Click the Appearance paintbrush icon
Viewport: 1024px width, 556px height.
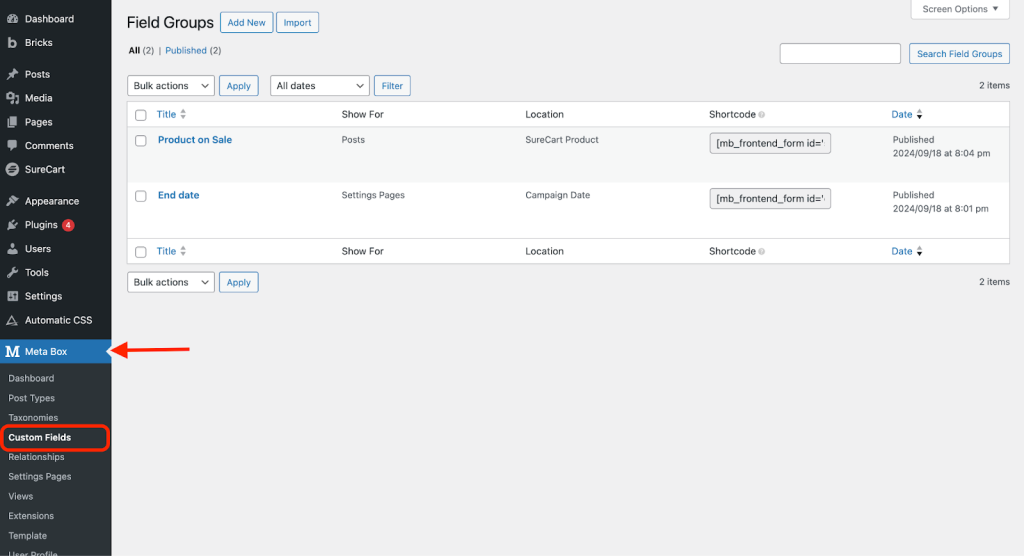click(12, 201)
